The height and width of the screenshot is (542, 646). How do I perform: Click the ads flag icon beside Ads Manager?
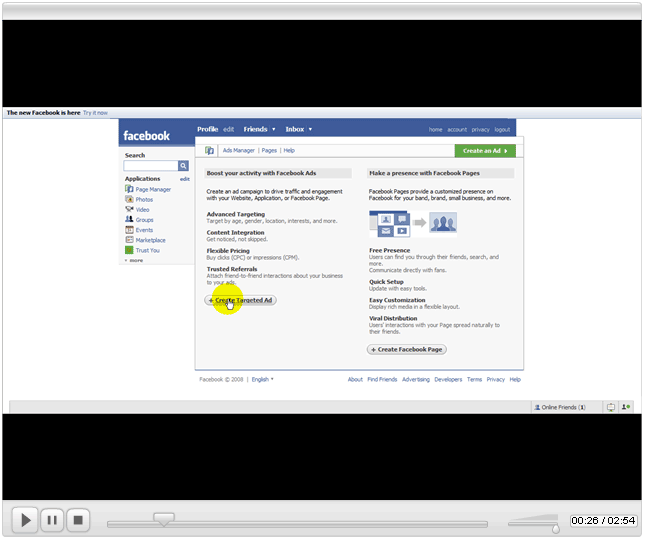[x=211, y=151]
